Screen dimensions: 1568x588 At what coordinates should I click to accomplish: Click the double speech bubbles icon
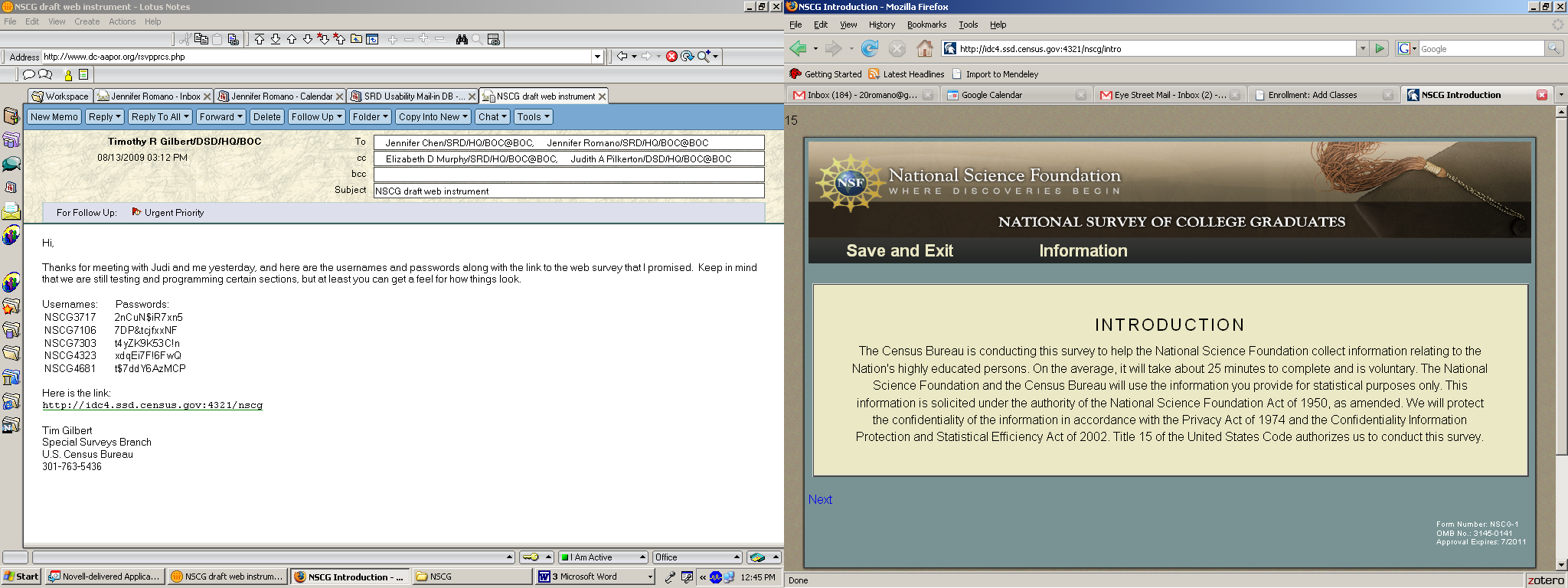(x=45, y=74)
